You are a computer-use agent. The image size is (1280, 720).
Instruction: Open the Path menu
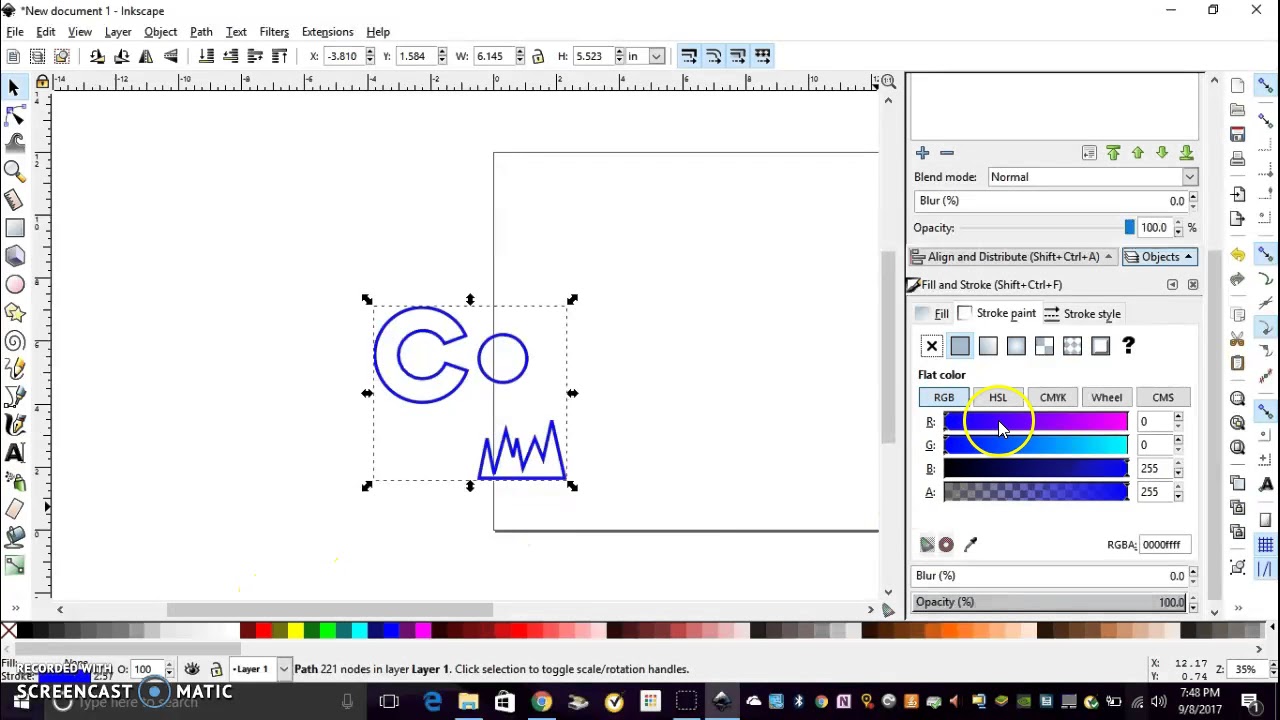(201, 32)
